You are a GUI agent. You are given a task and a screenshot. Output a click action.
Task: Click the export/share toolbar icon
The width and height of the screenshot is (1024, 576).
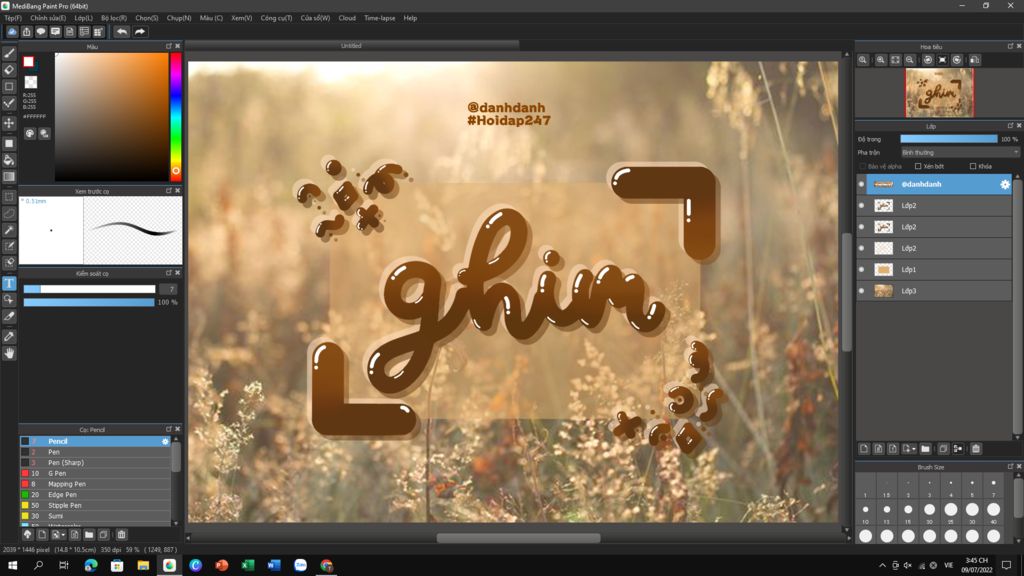[x=27, y=31]
